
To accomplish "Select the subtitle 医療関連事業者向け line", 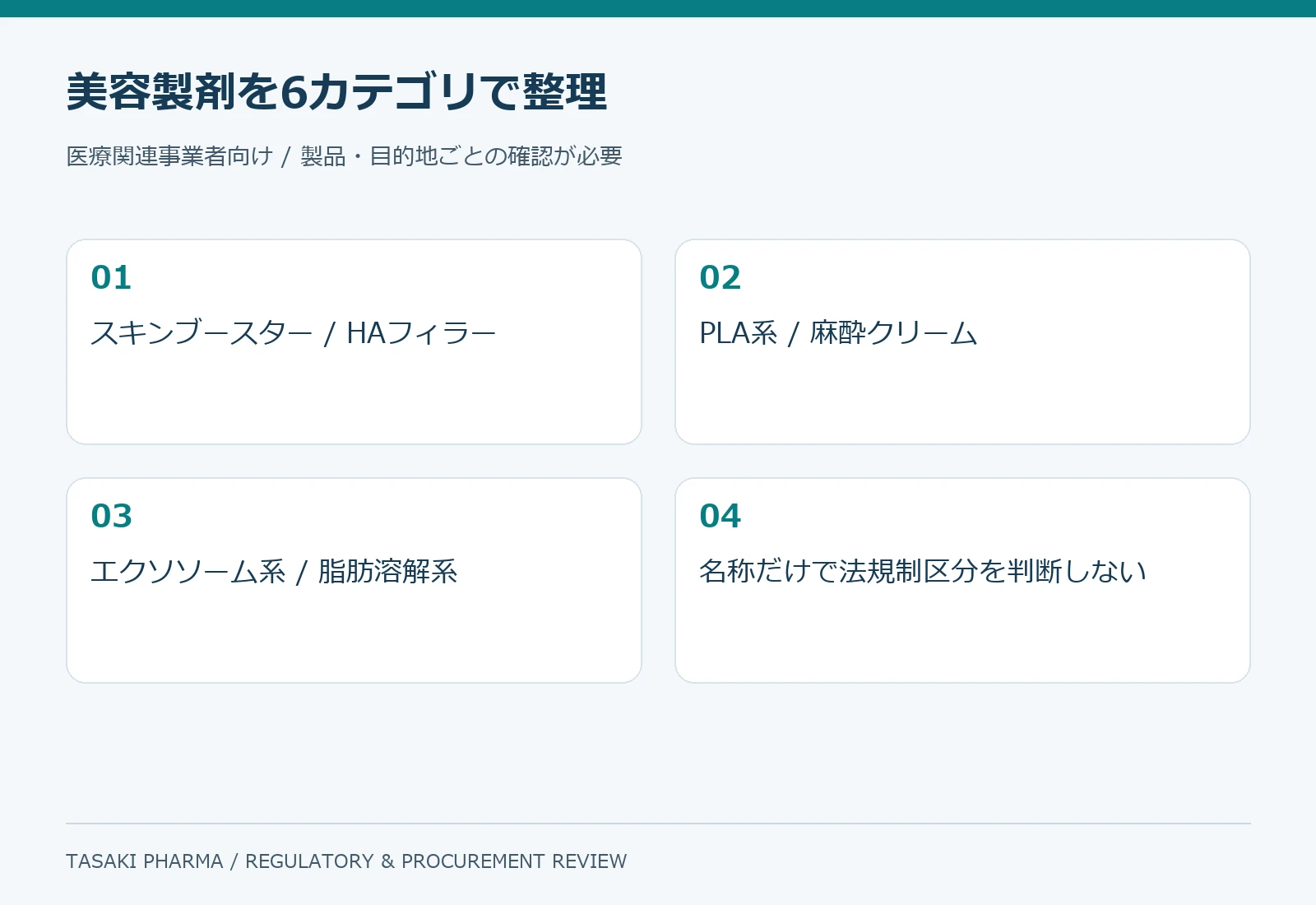I will click(x=344, y=155).
